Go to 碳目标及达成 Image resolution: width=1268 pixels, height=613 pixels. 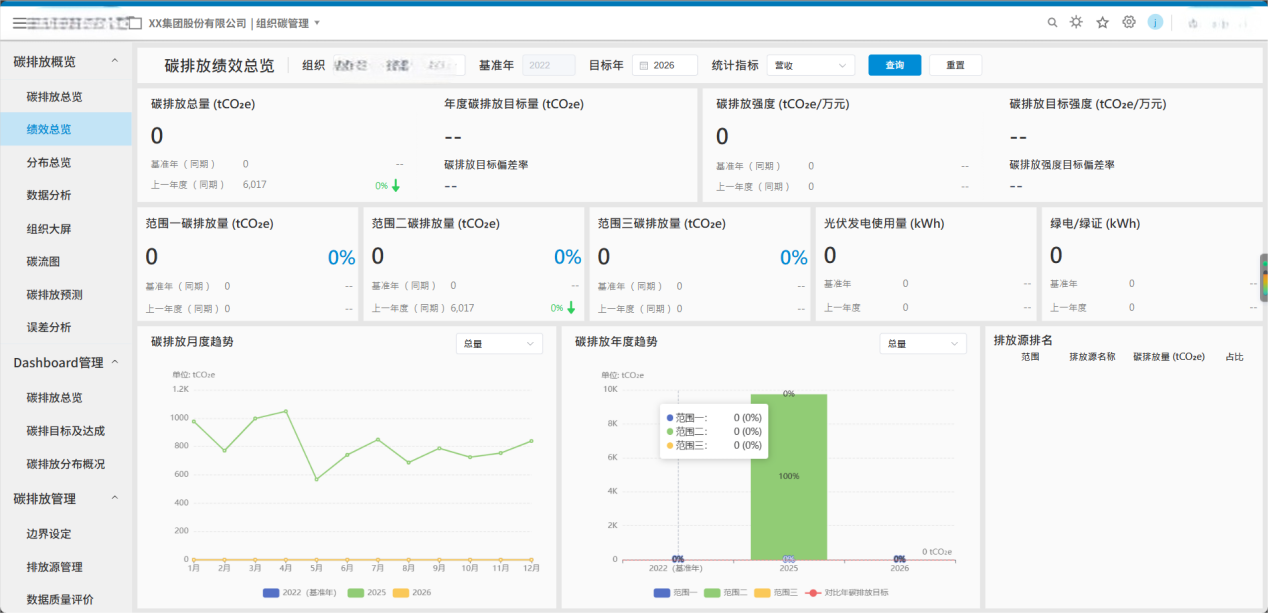tap(66, 431)
